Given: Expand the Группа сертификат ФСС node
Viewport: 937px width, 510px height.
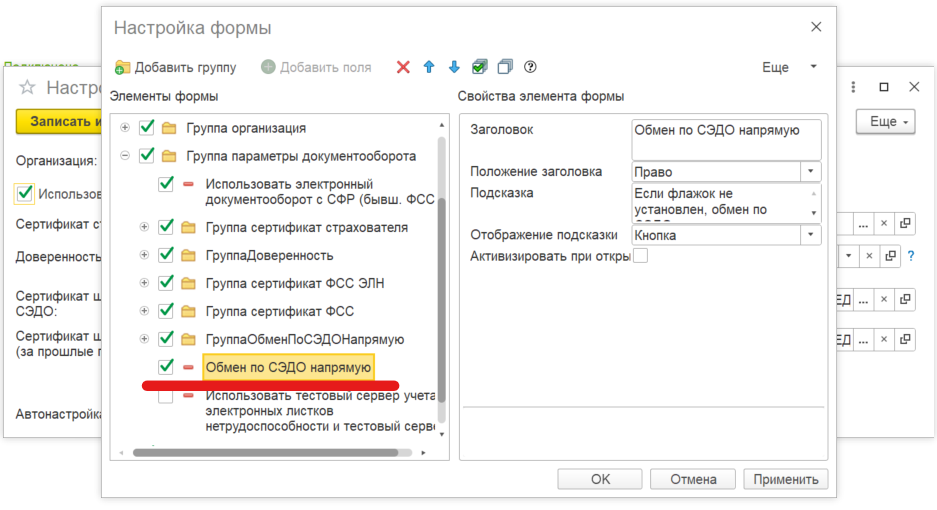Looking at the screenshot, I should 144,311.
